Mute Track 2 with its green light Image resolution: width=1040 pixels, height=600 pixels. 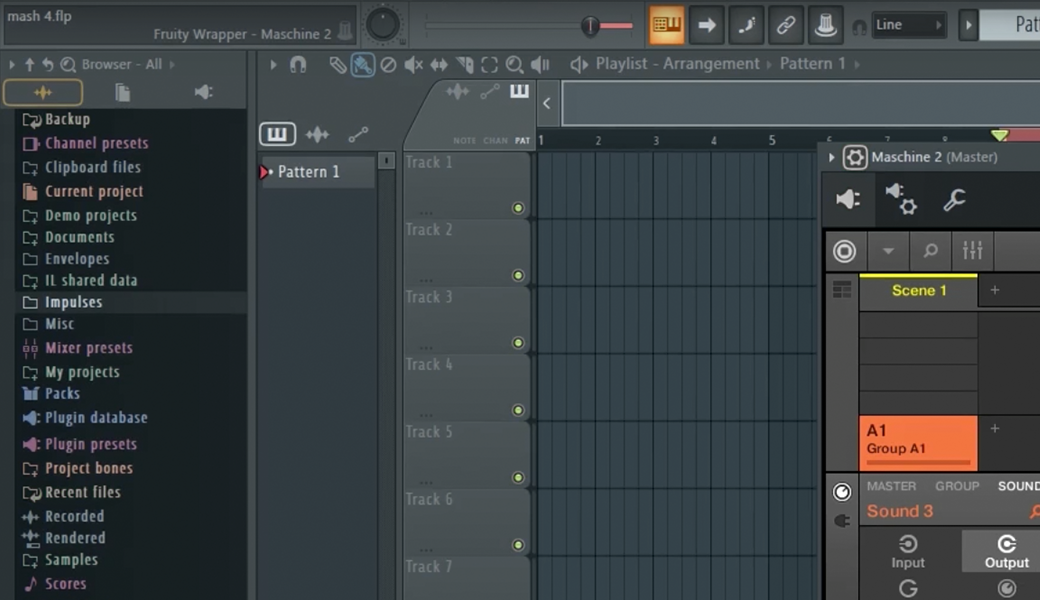point(518,275)
